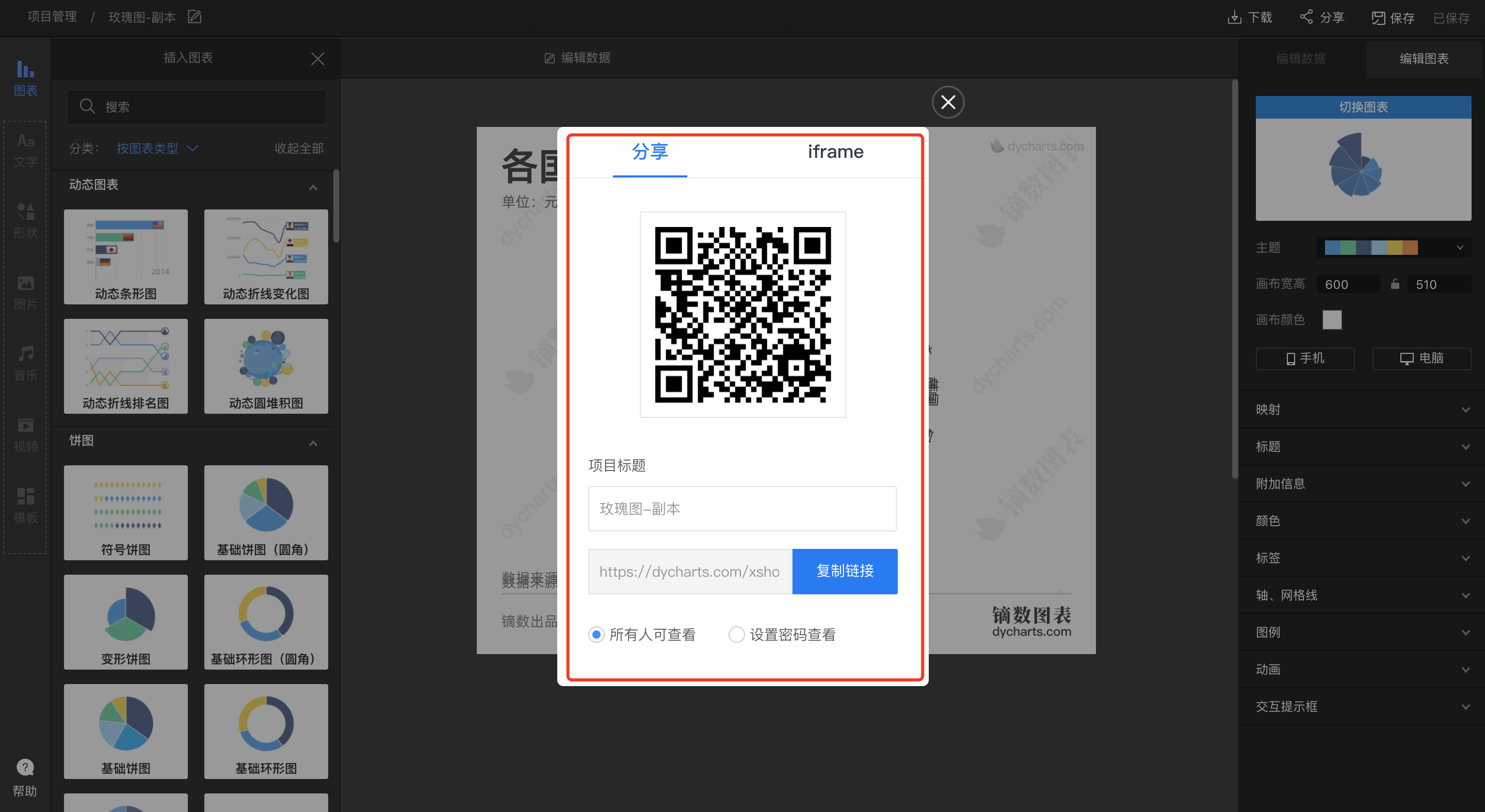Screen dimensions: 1485x812
Task: Insert the 基础饼图 chart thumbnail
Action: click(126, 732)
